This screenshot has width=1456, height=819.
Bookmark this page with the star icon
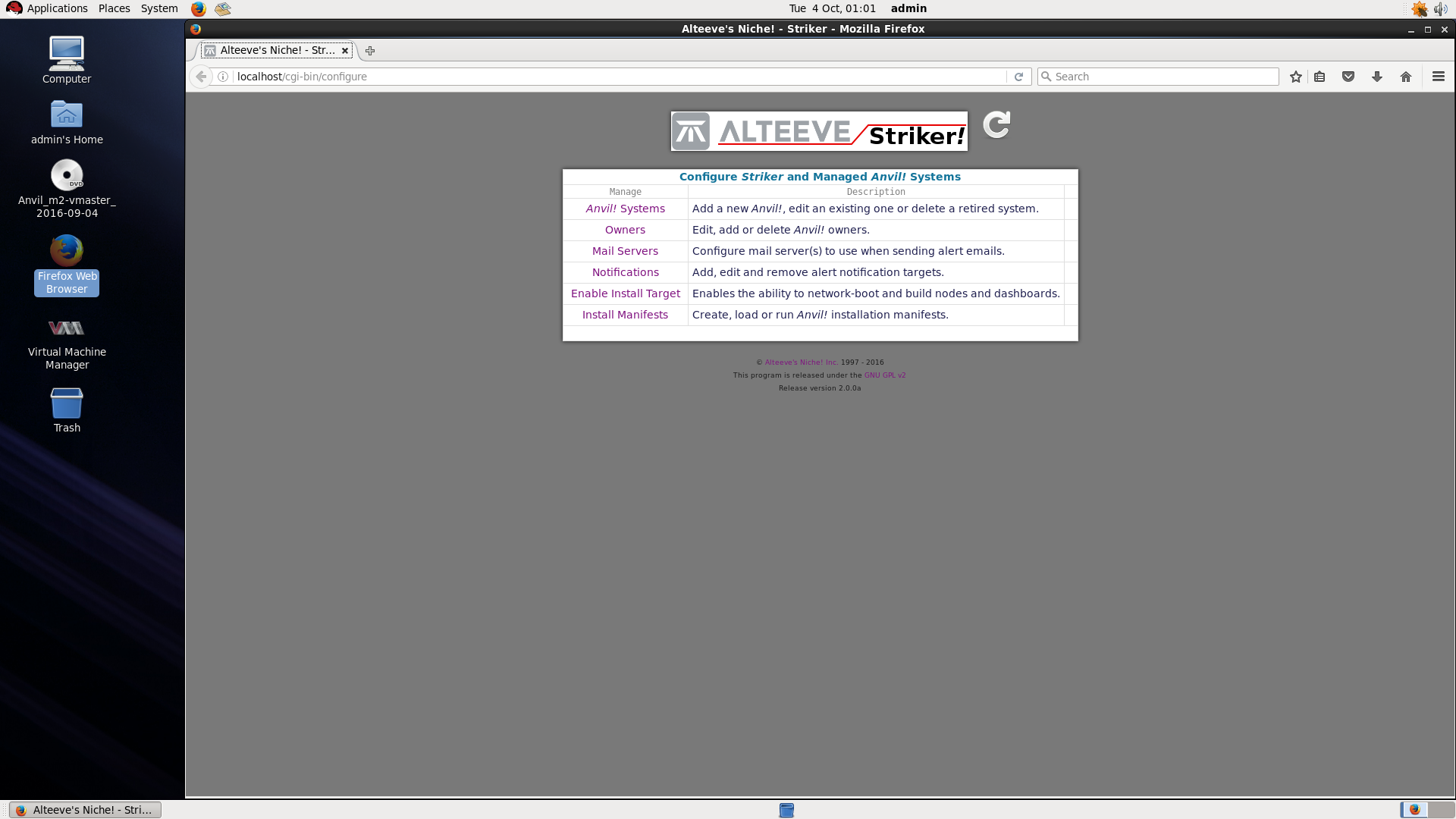(x=1296, y=77)
